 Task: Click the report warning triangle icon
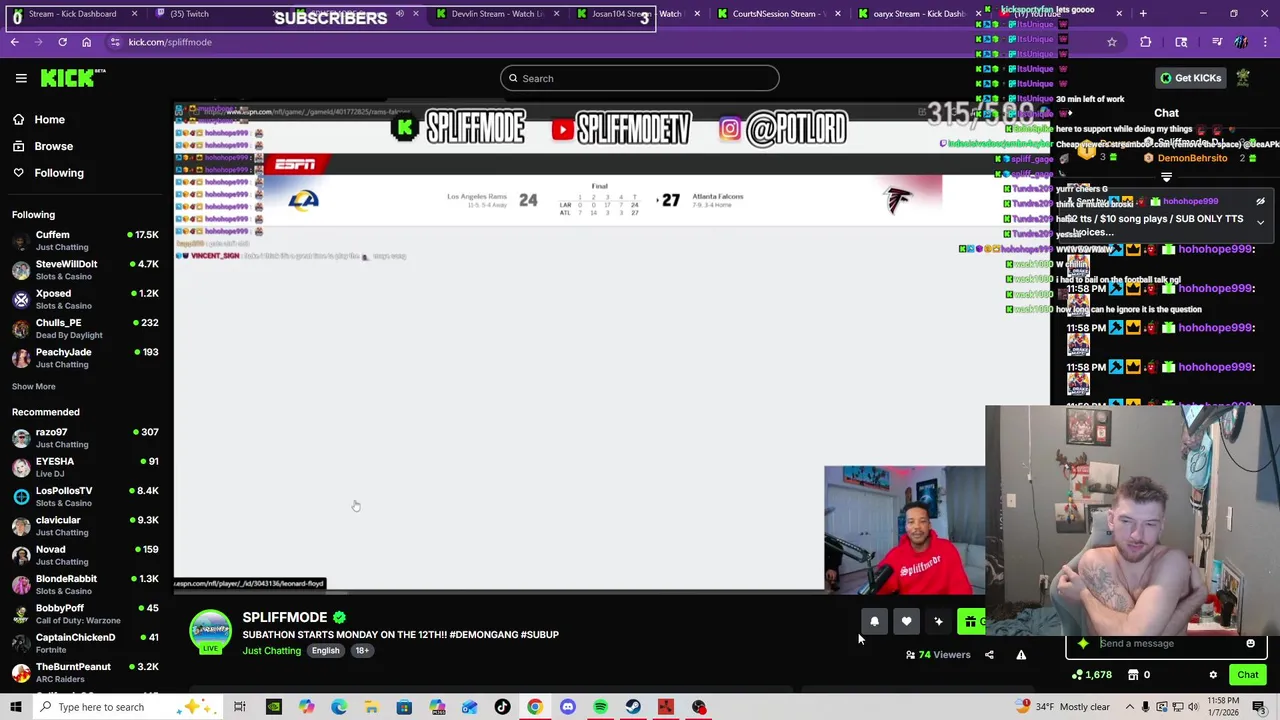(x=1021, y=655)
